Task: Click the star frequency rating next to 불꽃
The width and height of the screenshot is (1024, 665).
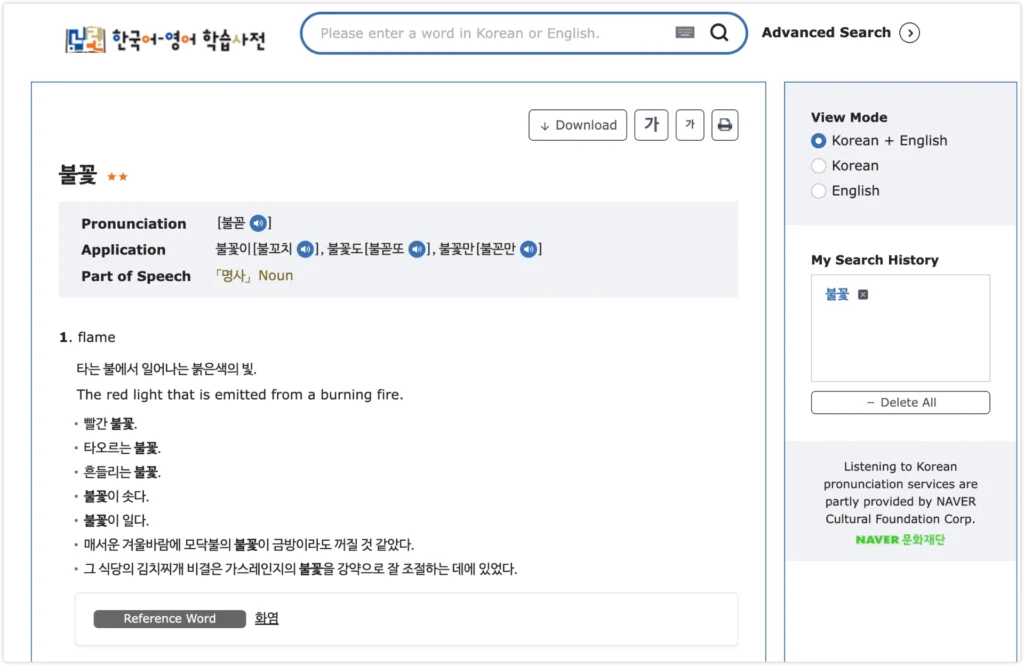Action: pyautogui.click(x=118, y=176)
